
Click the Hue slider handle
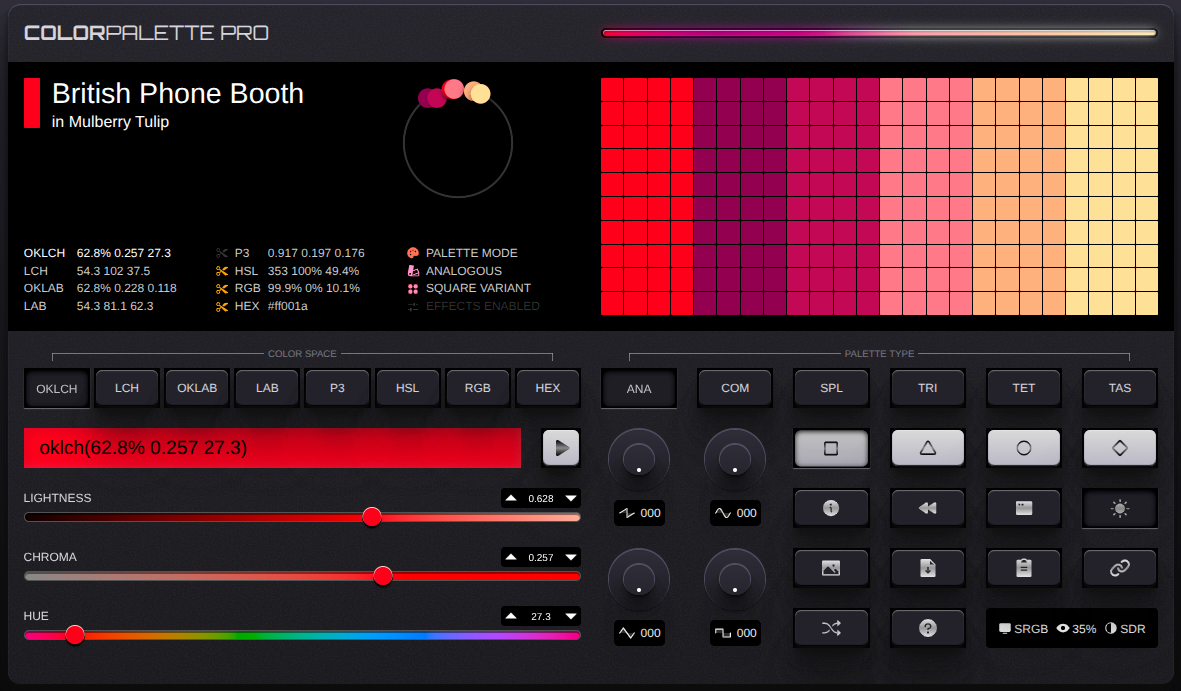75,634
